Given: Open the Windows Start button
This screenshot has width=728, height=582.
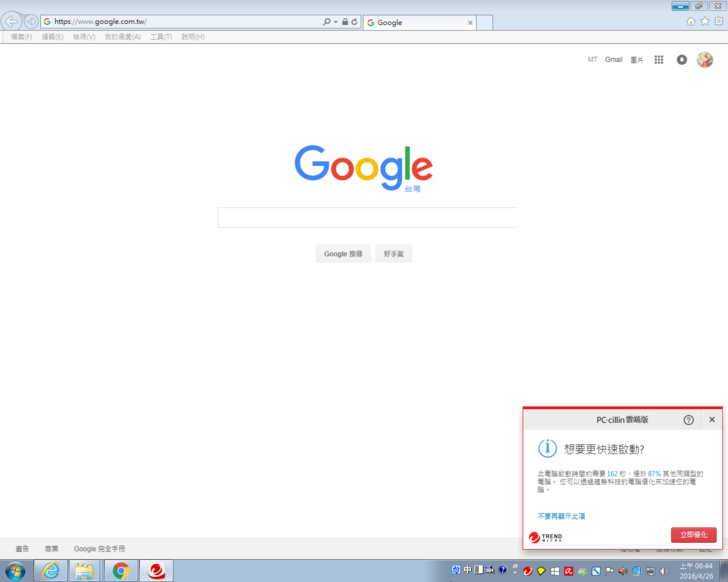Looking at the screenshot, I should [15, 571].
